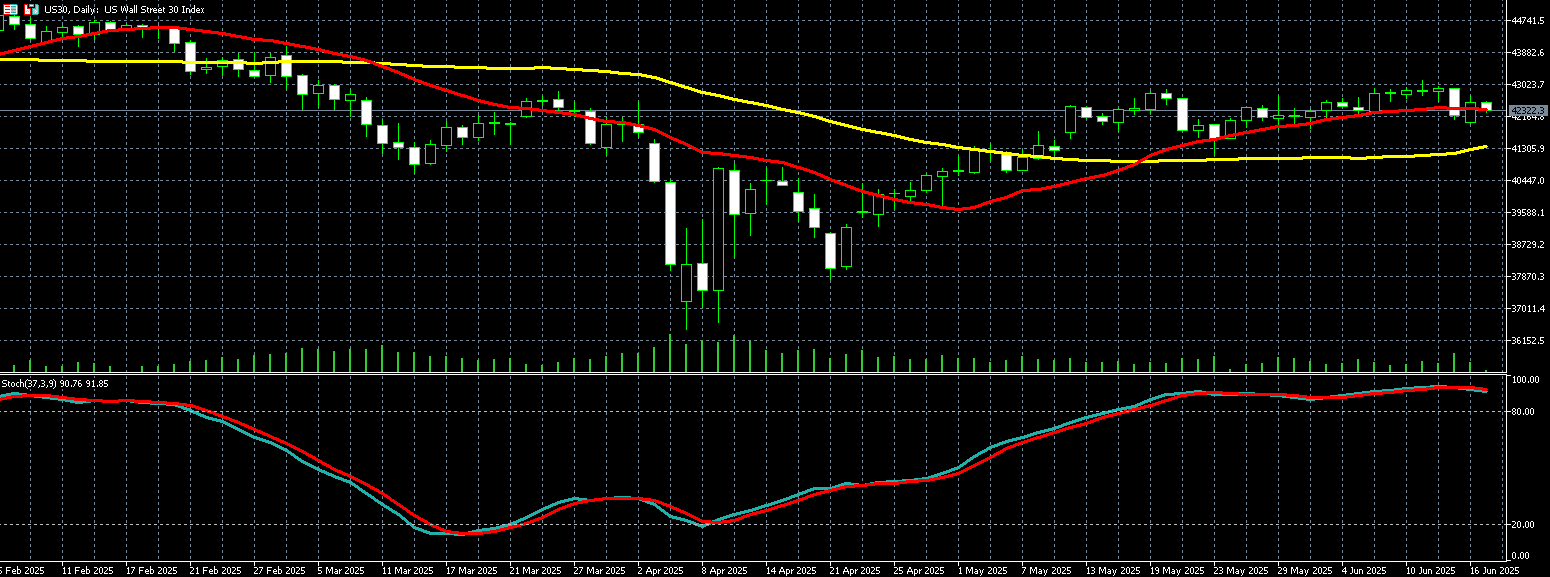1550x577 pixels.
Task: Select the red moving average at its lowest point
Action: pyautogui.click(x=960, y=209)
